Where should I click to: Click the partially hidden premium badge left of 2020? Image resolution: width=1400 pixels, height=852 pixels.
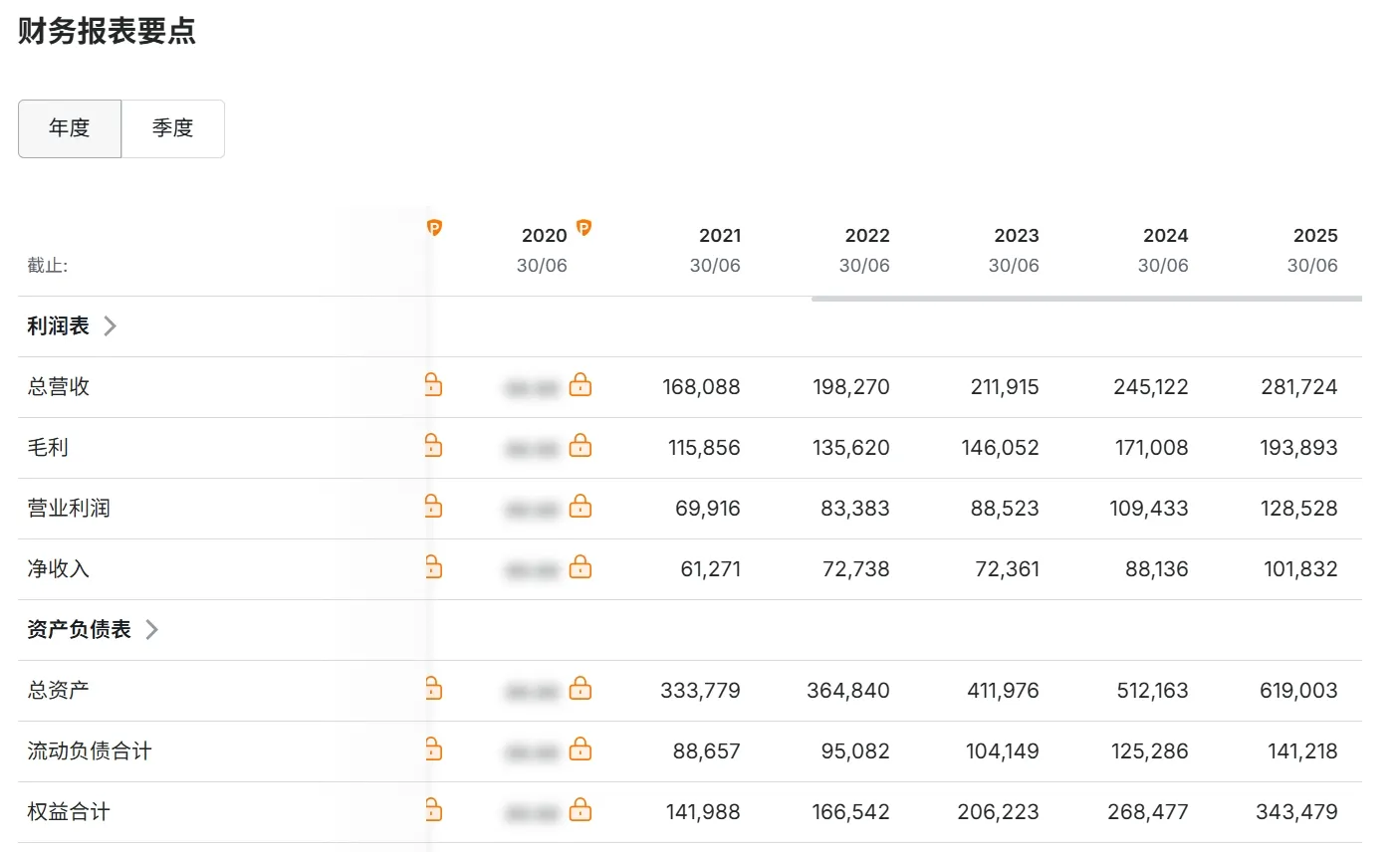click(434, 228)
